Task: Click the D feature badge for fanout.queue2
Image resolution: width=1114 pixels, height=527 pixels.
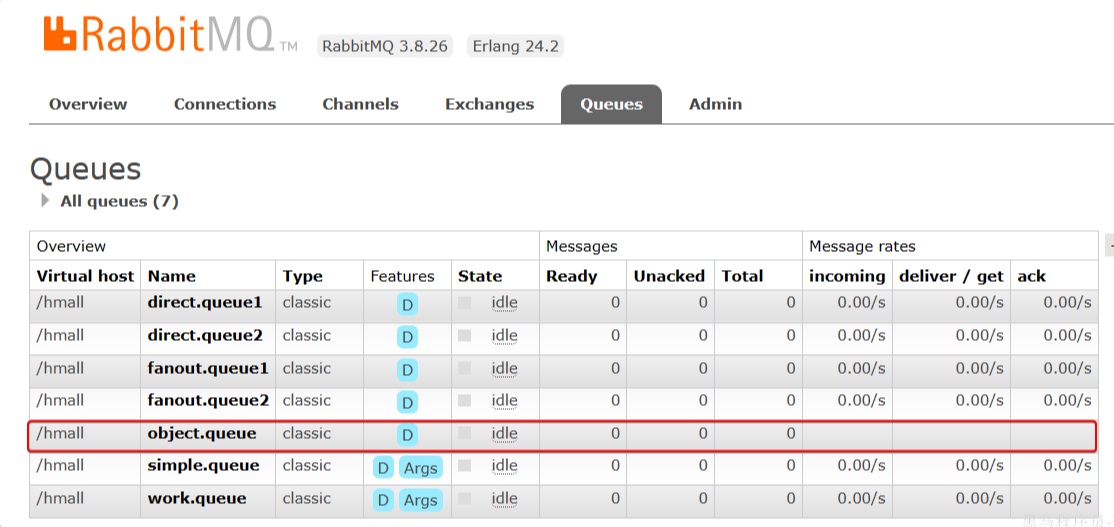Action: (x=407, y=402)
